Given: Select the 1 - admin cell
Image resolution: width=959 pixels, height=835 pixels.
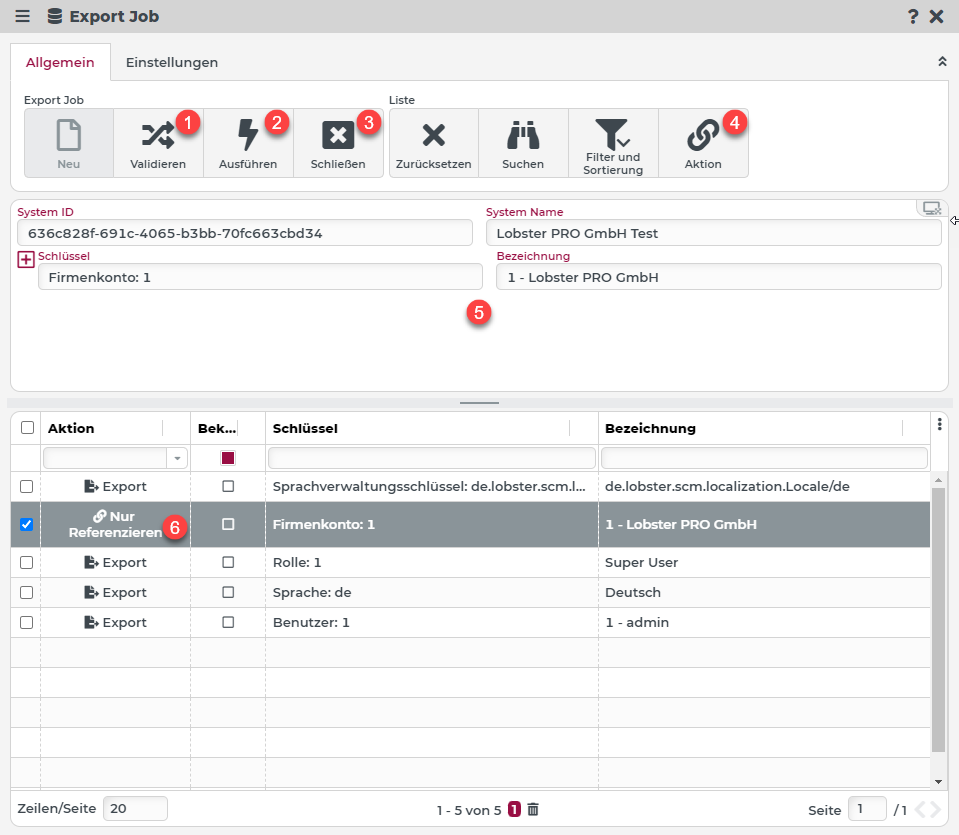Looking at the screenshot, I should pyautogui.click(x=764, y=622).
